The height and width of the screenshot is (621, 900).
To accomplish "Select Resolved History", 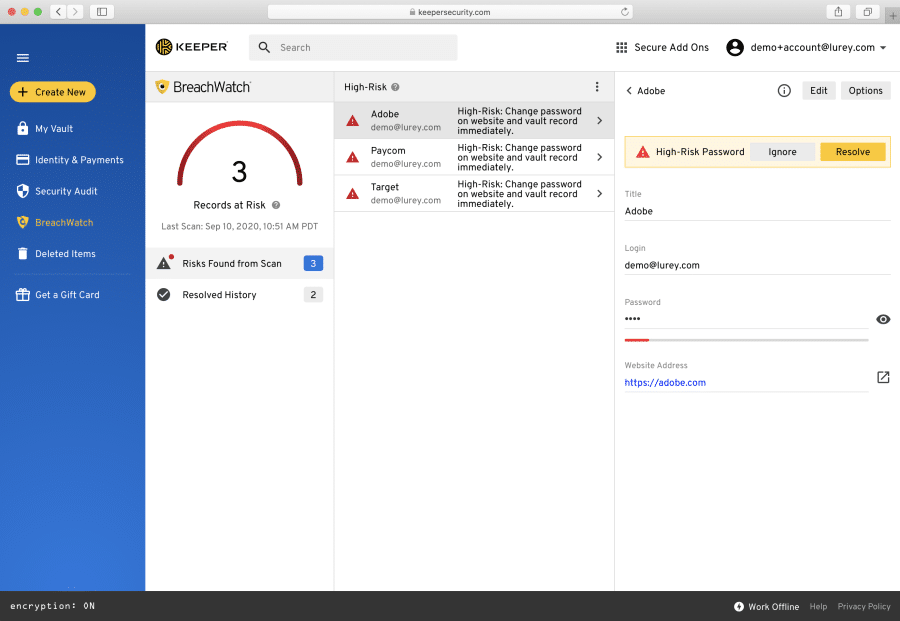I will click(239, 295).
